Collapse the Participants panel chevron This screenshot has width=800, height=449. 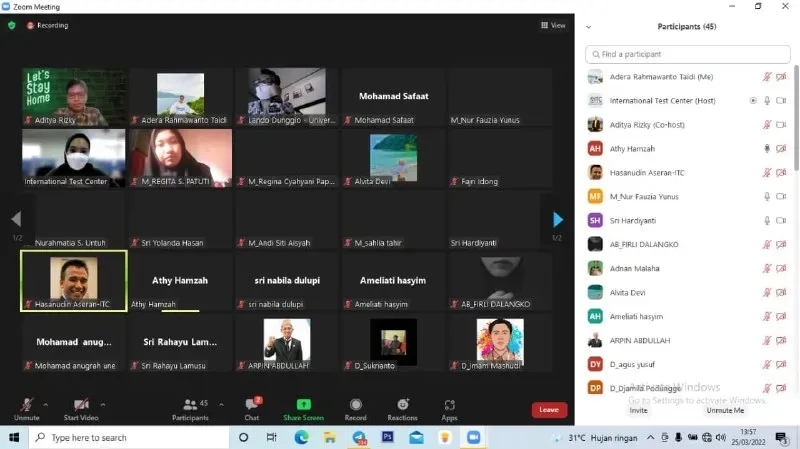(x=589, y=27)
